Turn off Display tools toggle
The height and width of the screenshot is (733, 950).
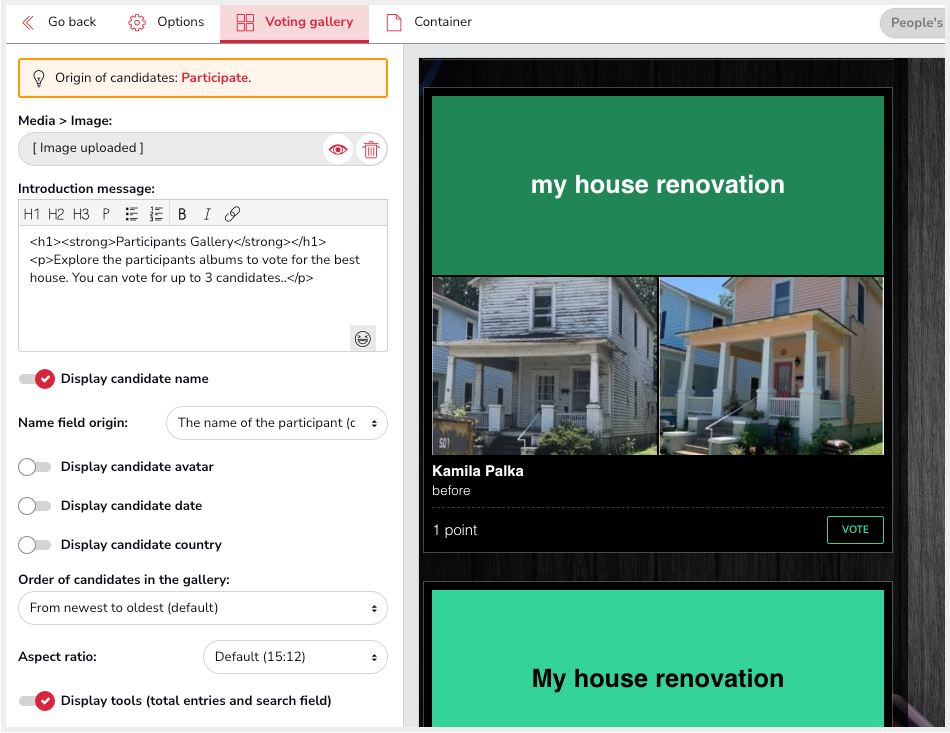pyautogui.click(x=36, y=701)
